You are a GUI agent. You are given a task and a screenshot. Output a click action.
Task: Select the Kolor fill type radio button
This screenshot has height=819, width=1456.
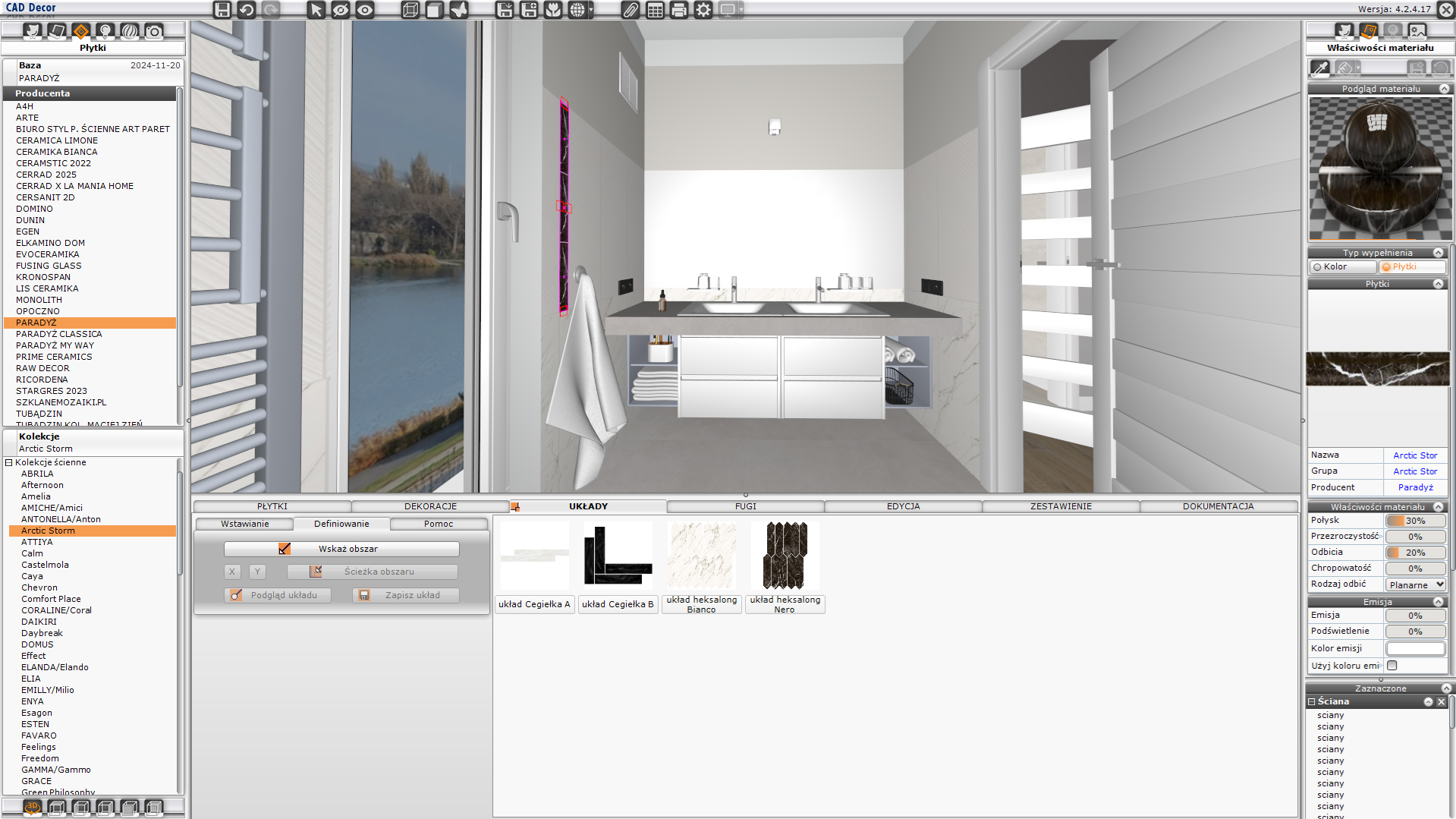[x=1318, y=267]
